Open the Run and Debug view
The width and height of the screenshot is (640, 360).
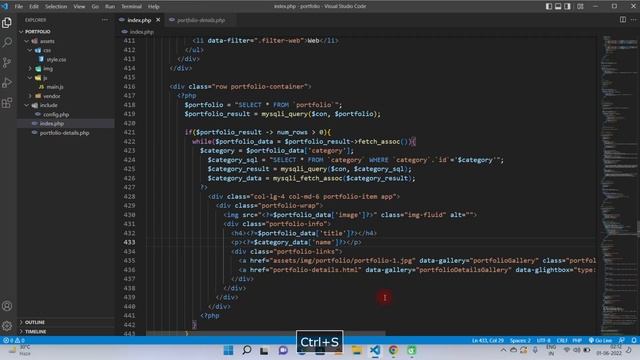[x=7, y=82]
